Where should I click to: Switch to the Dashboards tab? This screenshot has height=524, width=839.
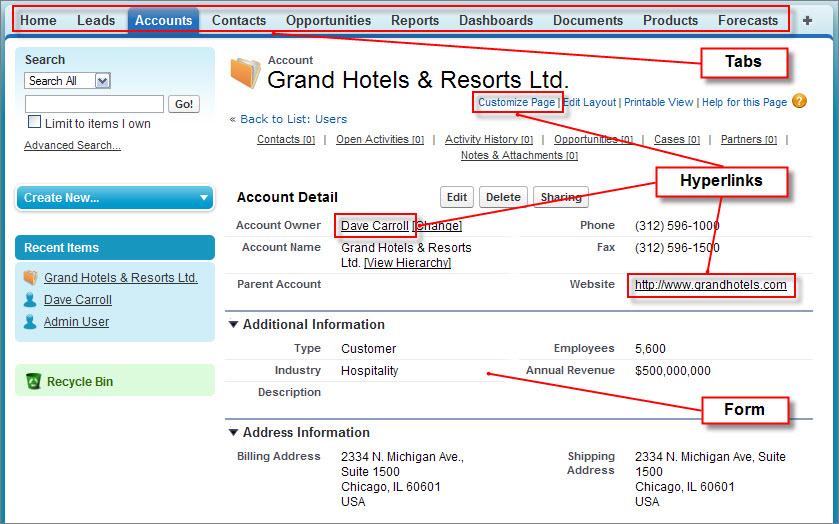coord(496,20)
